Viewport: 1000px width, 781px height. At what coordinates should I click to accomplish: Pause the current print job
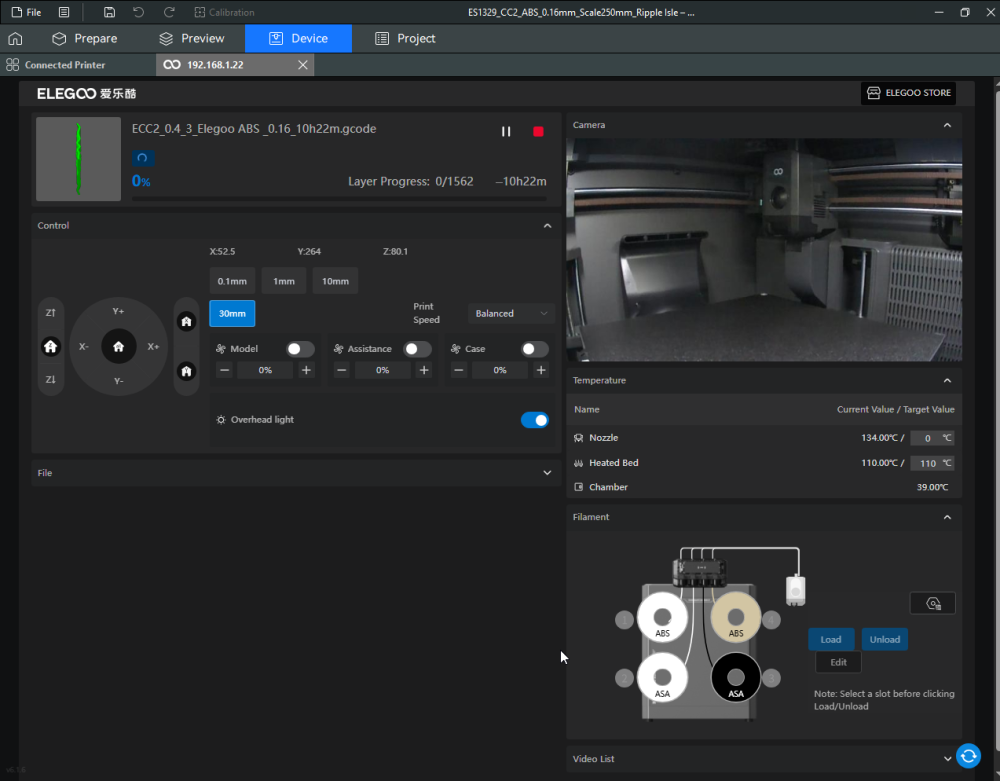506,132
